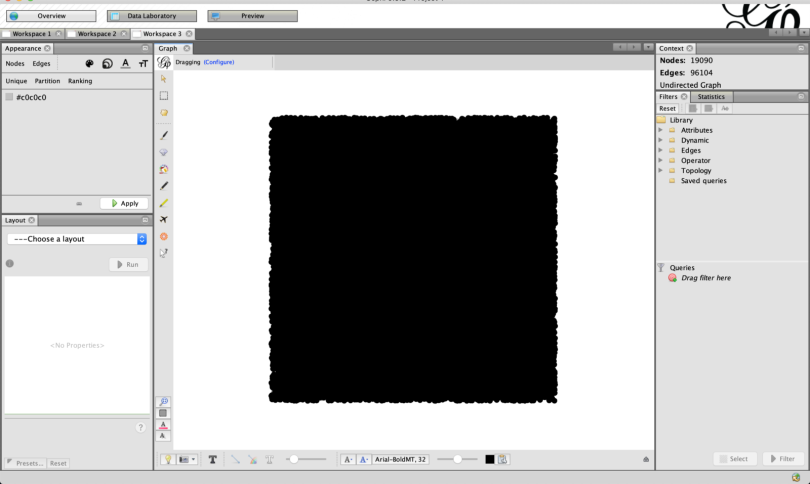
Task: Toggle show edges line button
Action: [236, 459]
